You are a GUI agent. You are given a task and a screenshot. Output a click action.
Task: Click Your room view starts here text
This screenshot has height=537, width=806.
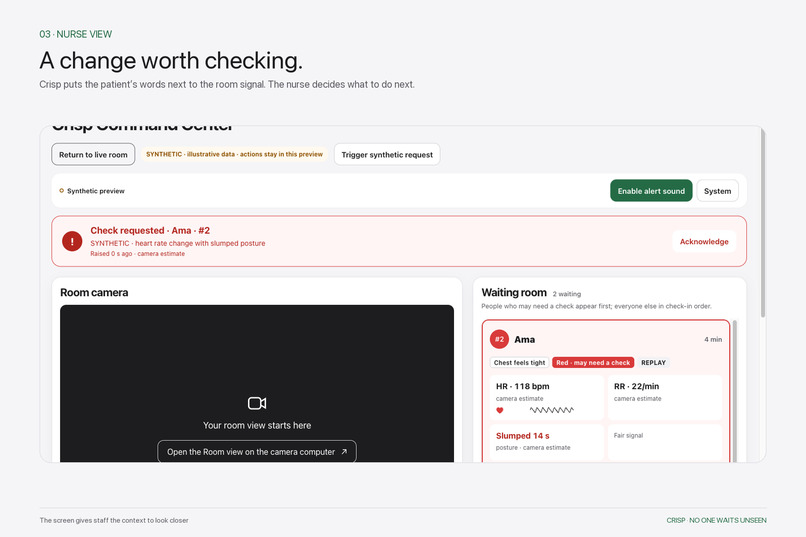[x=257, y=425]
